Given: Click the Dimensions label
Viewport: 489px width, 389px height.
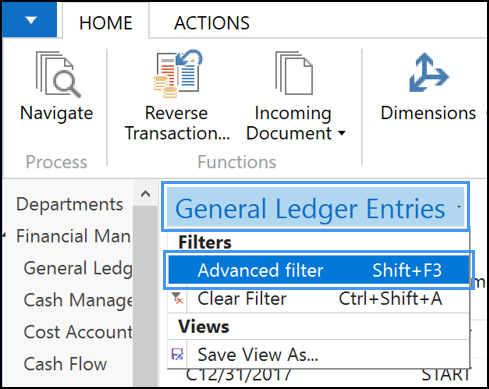Looking at the screenshot, I should (x=428, y=113).
